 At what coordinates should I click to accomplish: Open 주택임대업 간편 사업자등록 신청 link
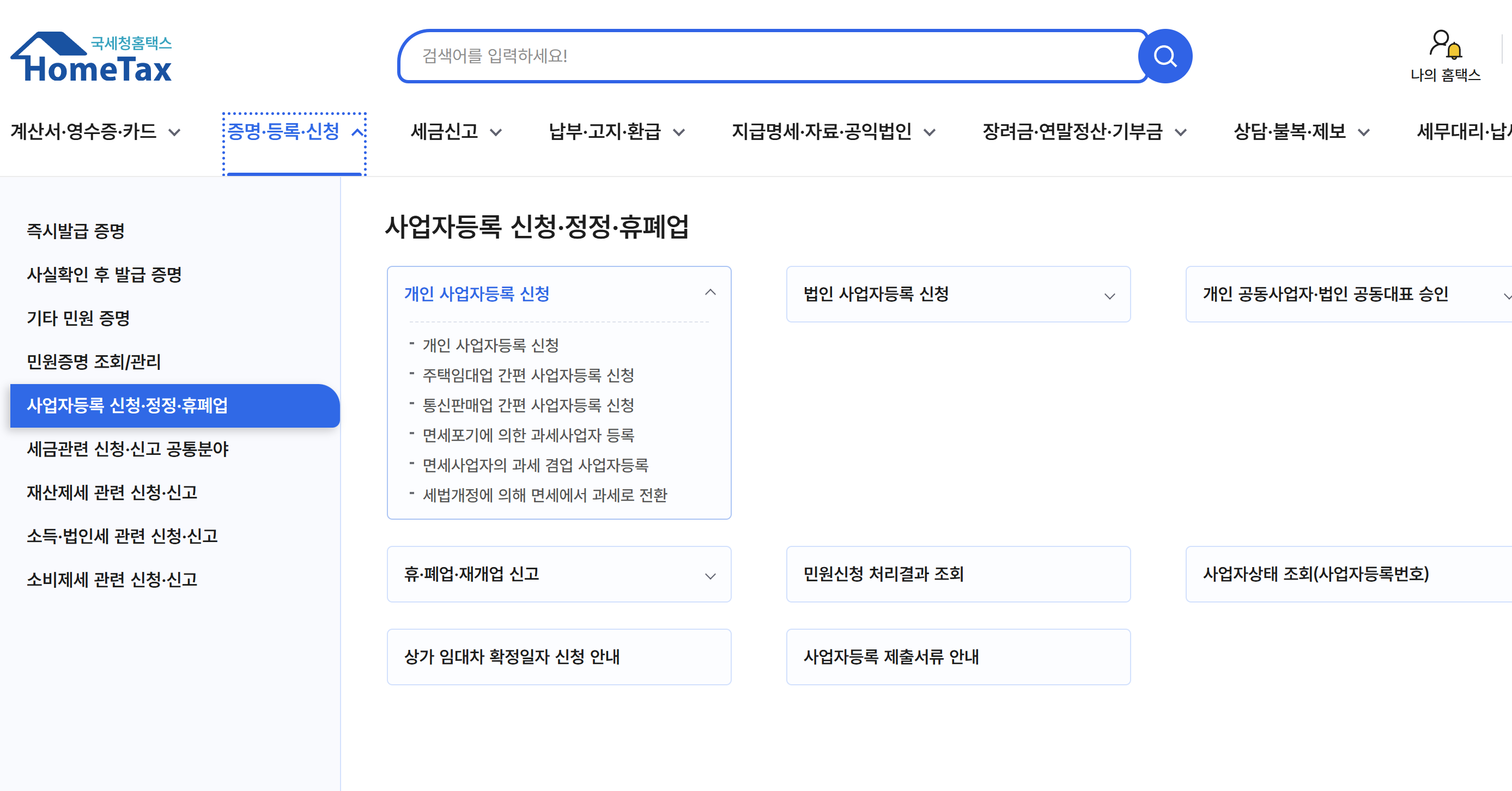[527, 375]
